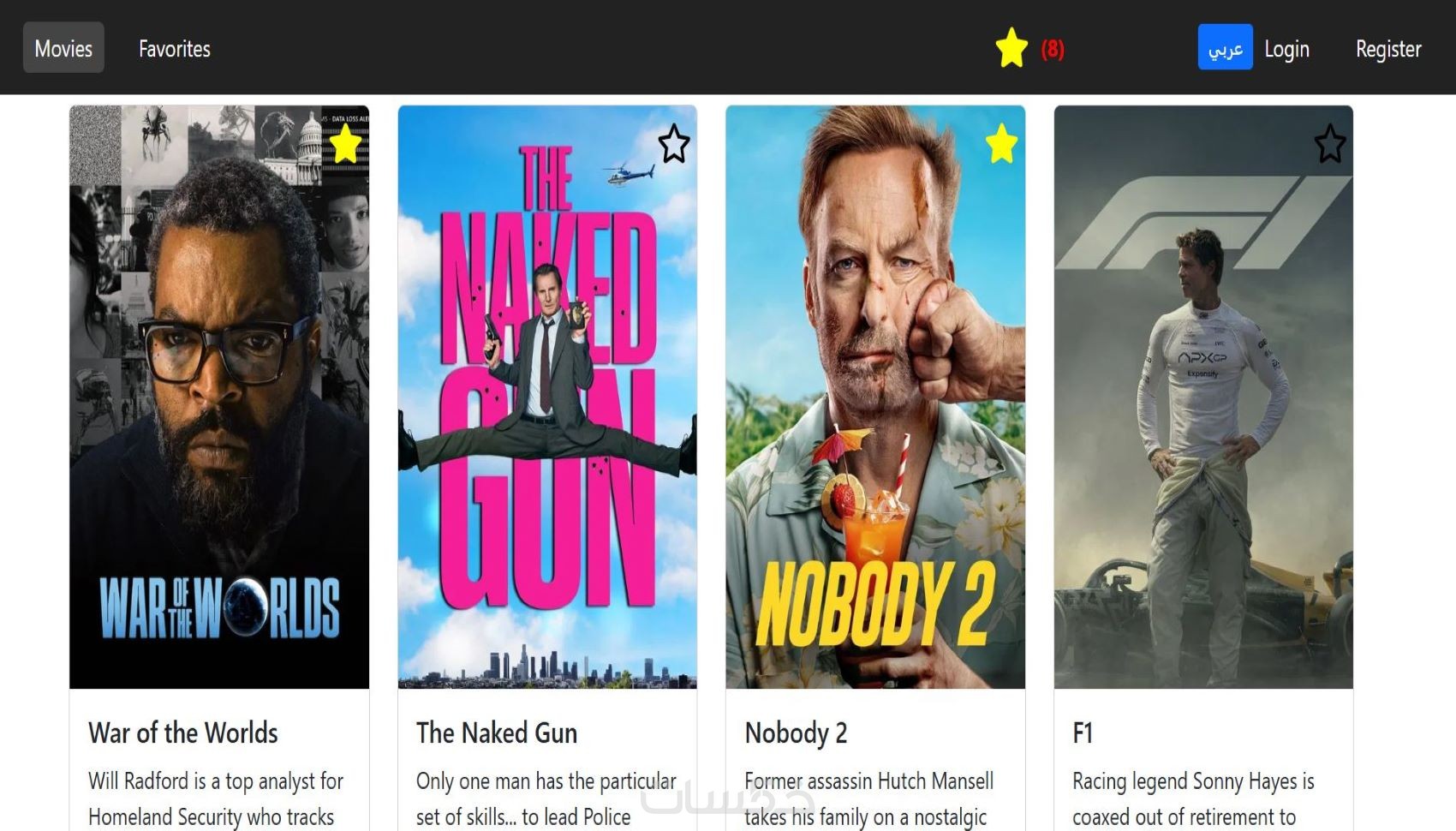Click The Naked Gun title text
1456x831 pixels.
coord(497,733)
